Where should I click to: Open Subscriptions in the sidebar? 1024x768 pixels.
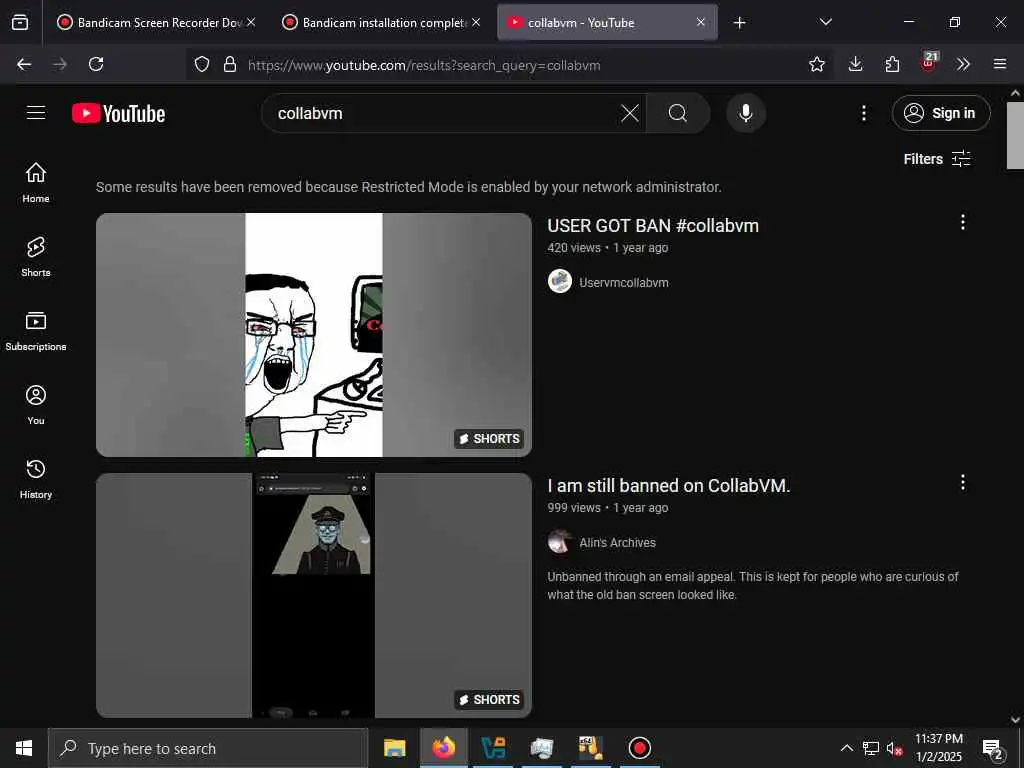(36, 331)
